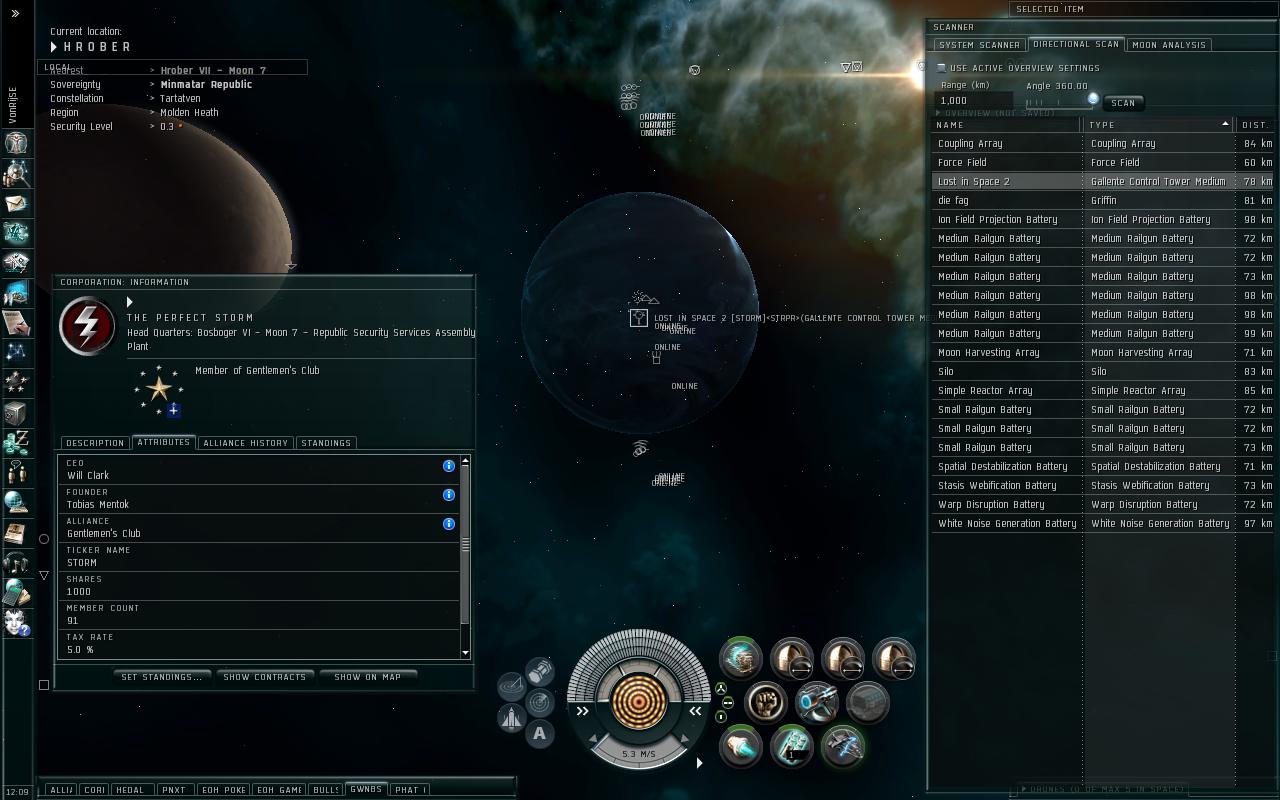Click the Show On Map button
The width and height of the screenshot is (1280, 800).
click(x=367, y=677)
